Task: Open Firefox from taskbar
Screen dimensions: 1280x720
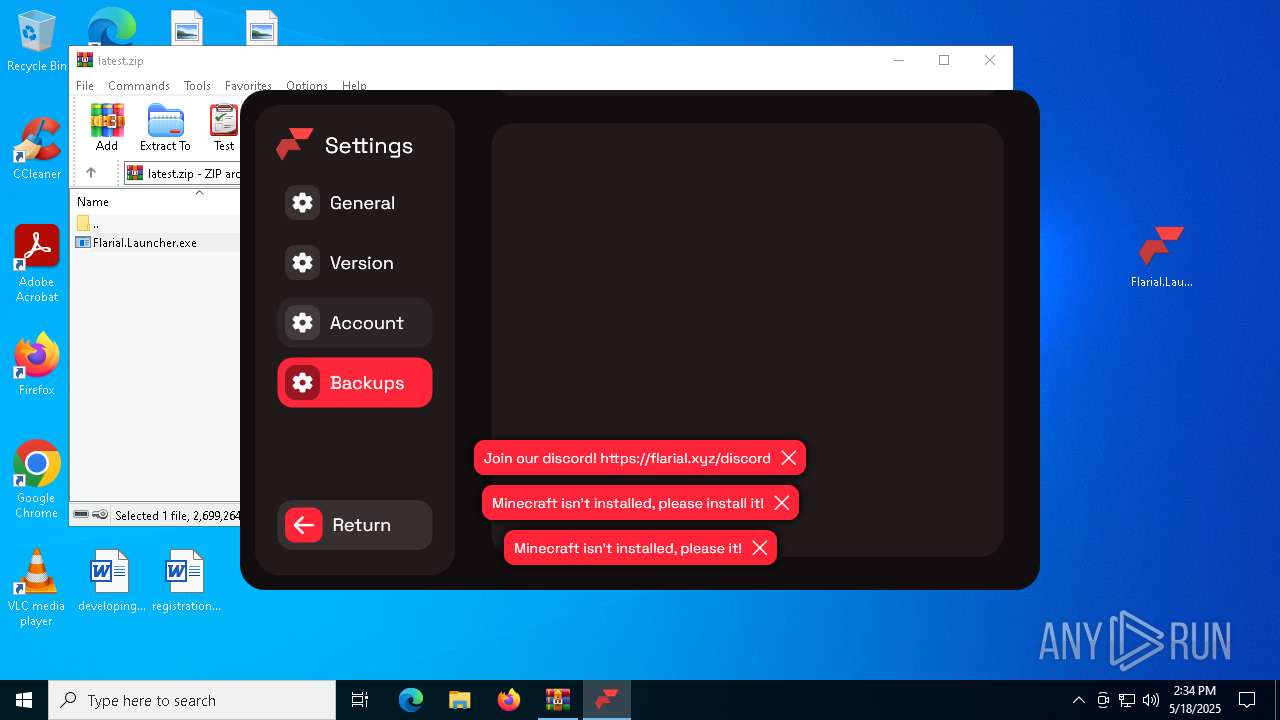Action: pos(509,700)
